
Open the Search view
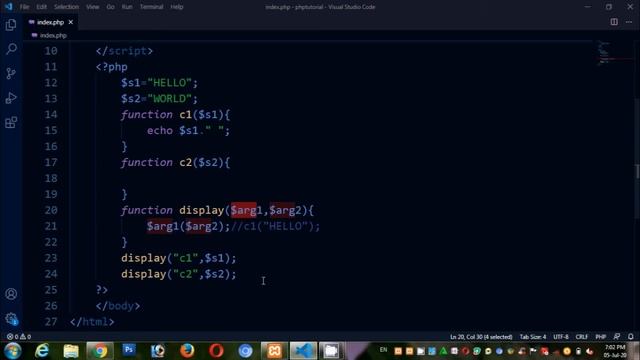(x=11, y=49)
